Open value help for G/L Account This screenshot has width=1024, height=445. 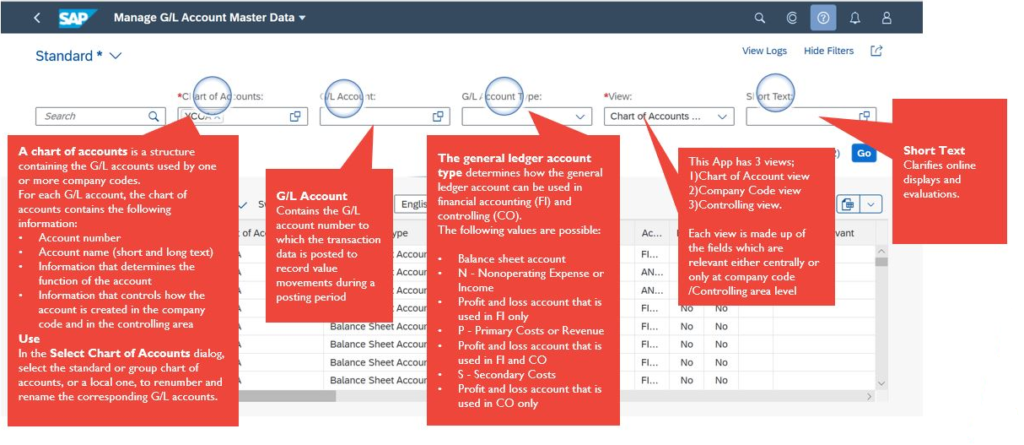438,116
